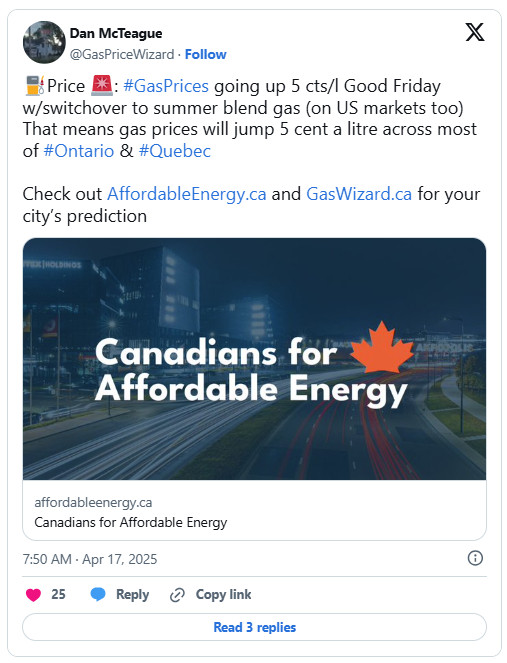The width and height of the screenshot is (507, 663).
Task: Visit the GasWizard.ca link
Action: (359, 194)
